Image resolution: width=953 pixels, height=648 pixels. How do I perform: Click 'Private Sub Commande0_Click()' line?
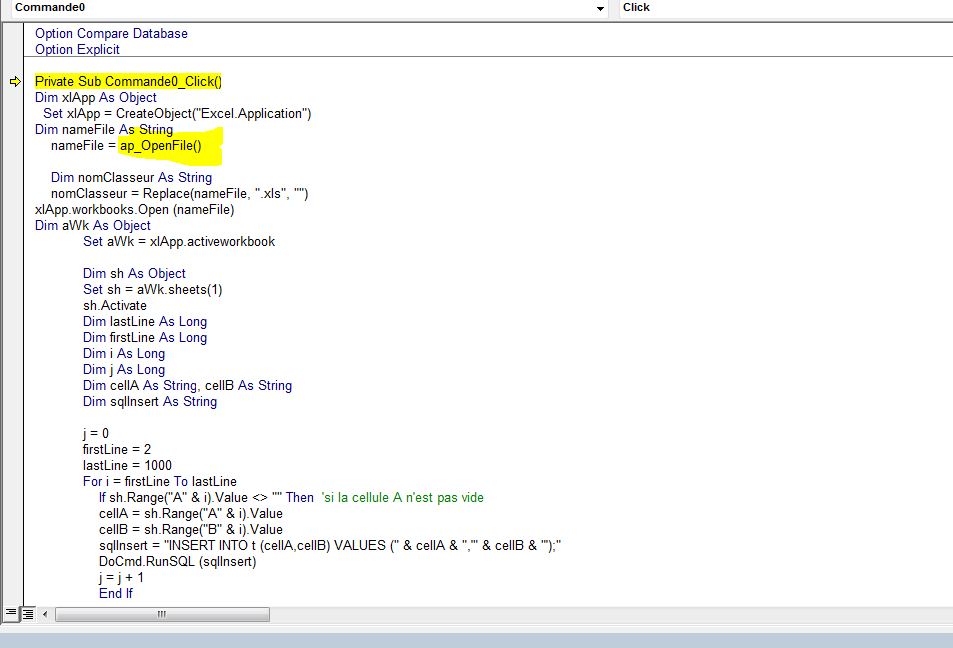point(128,81)
